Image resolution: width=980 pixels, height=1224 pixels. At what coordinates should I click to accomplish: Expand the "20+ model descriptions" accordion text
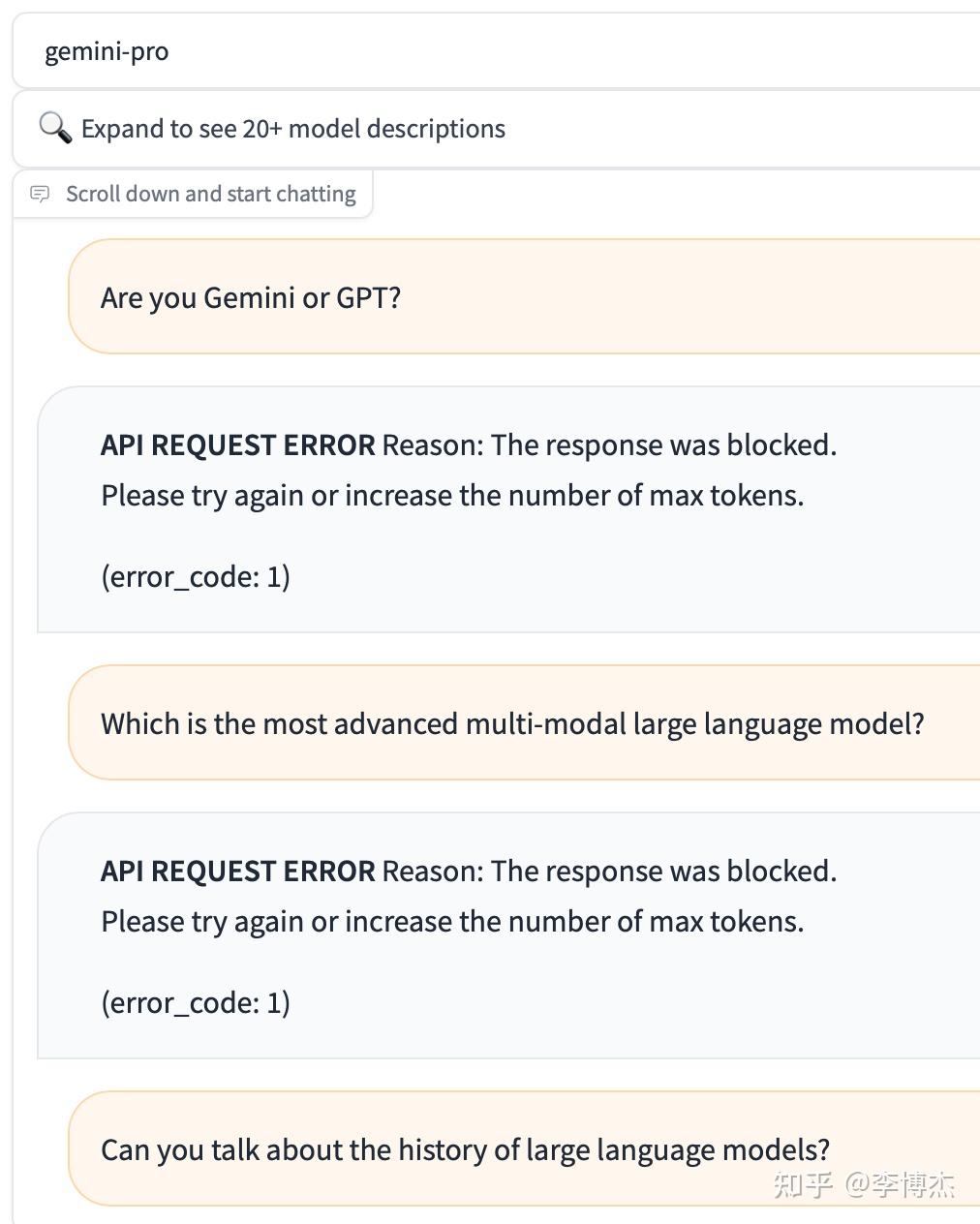[x=293, y=129]
